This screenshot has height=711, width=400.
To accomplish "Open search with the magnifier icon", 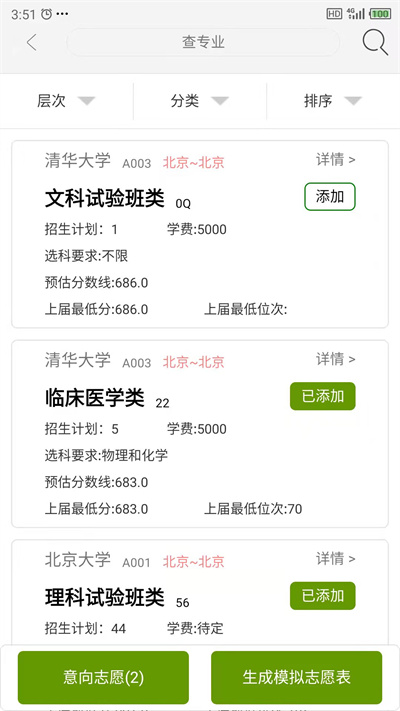I will coord(375,42).
